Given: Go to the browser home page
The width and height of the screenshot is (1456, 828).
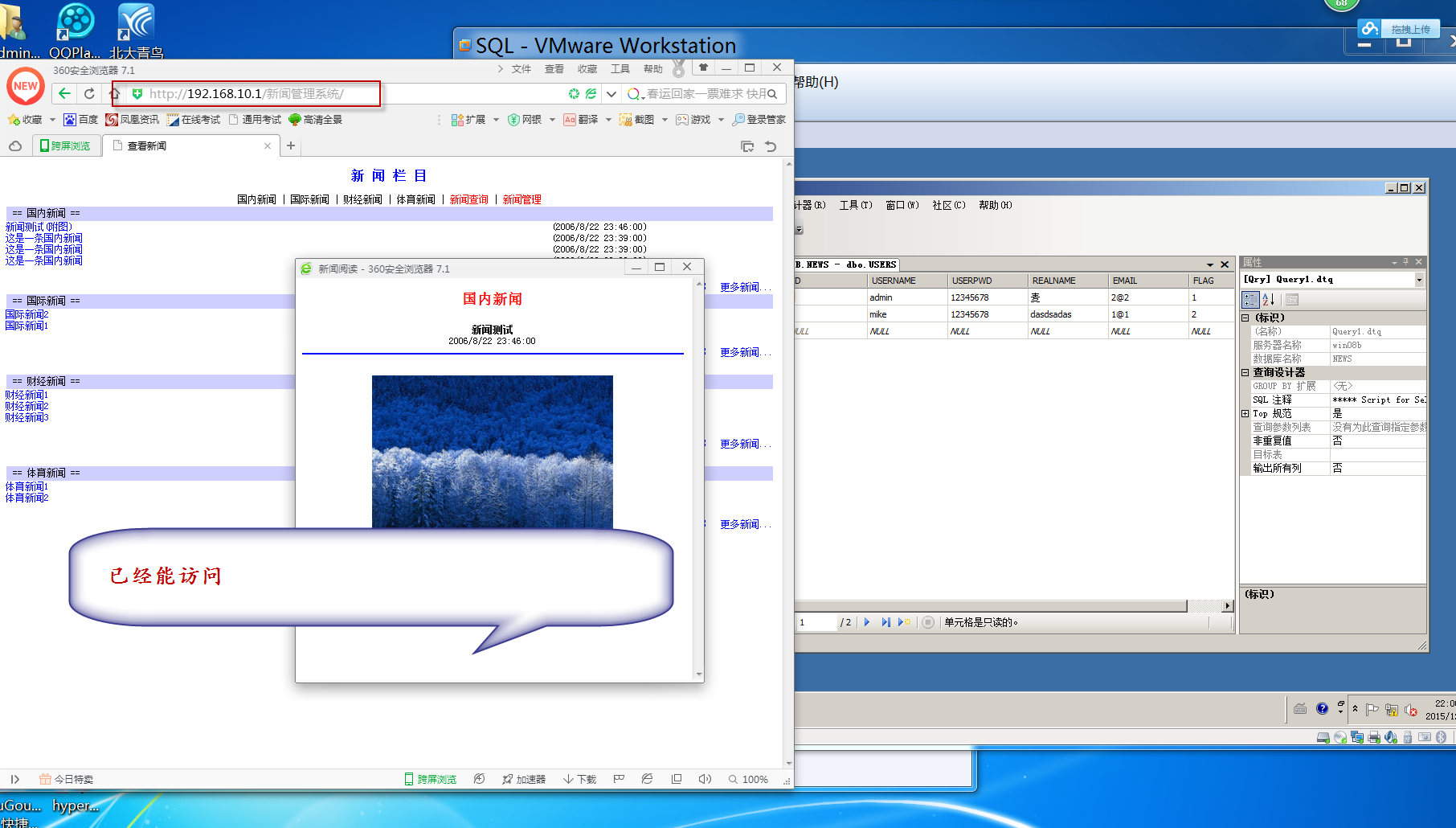Looking at the screenshot, I should [114, 94].
